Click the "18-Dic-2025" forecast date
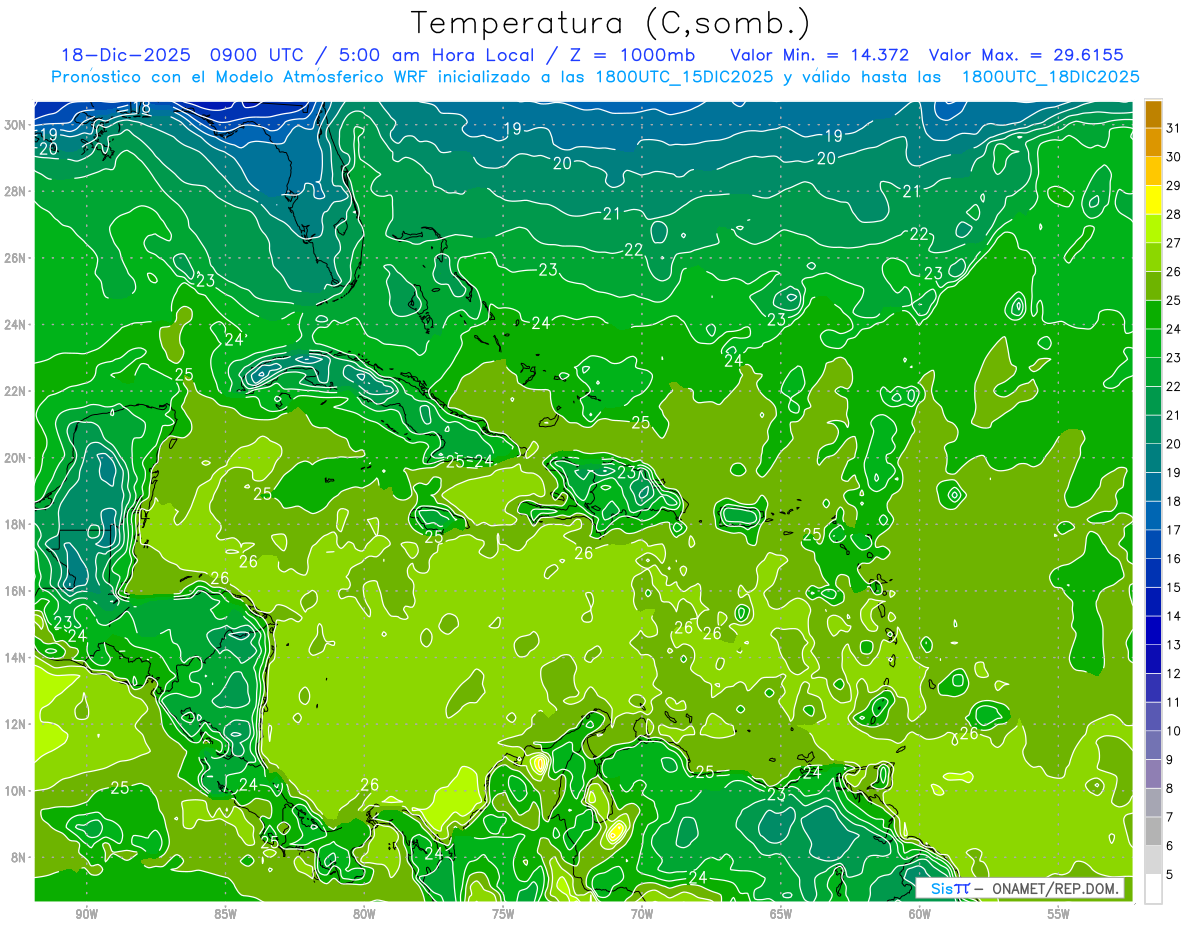This screenshot has height=927, width=1200. click(x=124, y=55)
